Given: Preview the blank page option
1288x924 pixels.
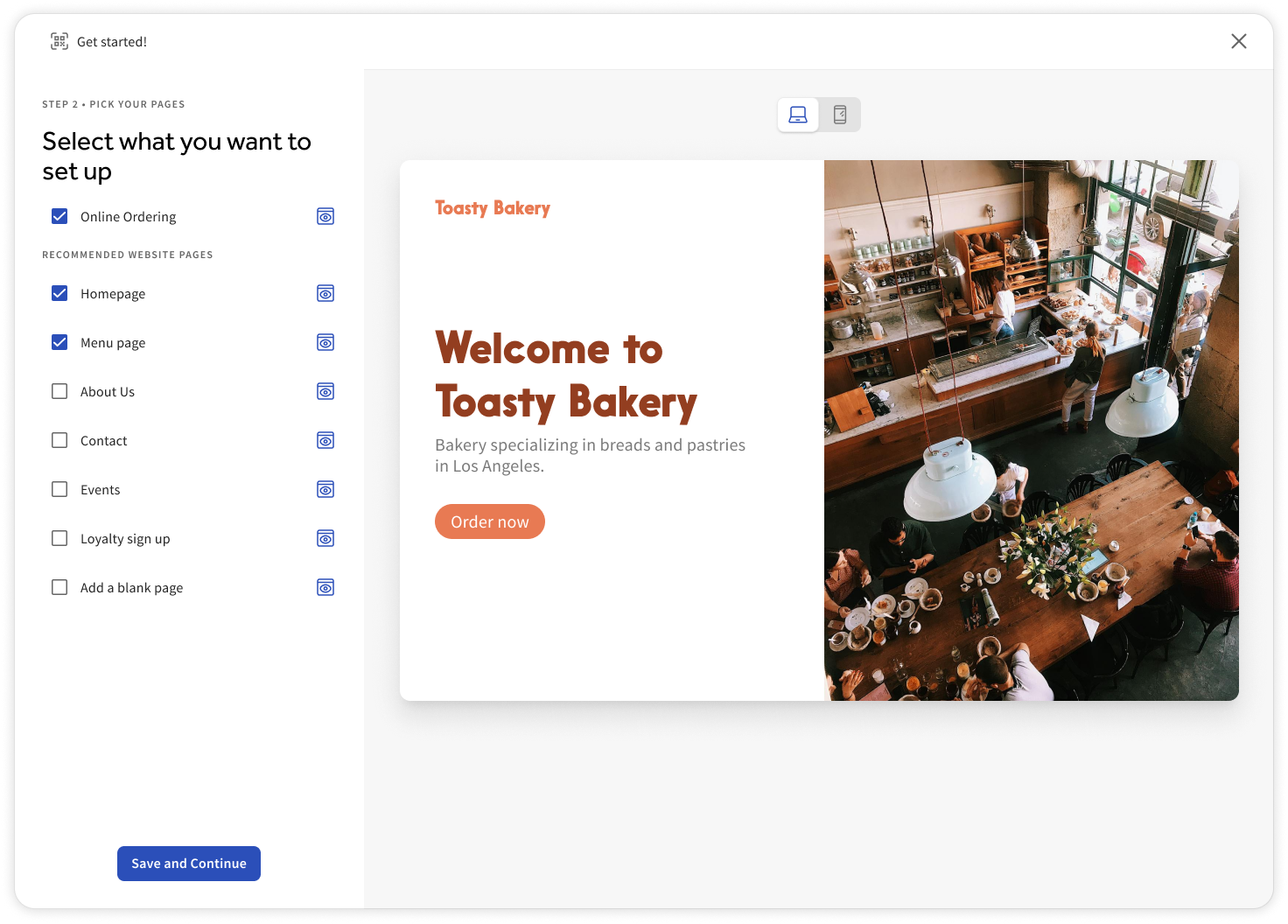Looking at the screenshot, I should [x=325, y=587].
